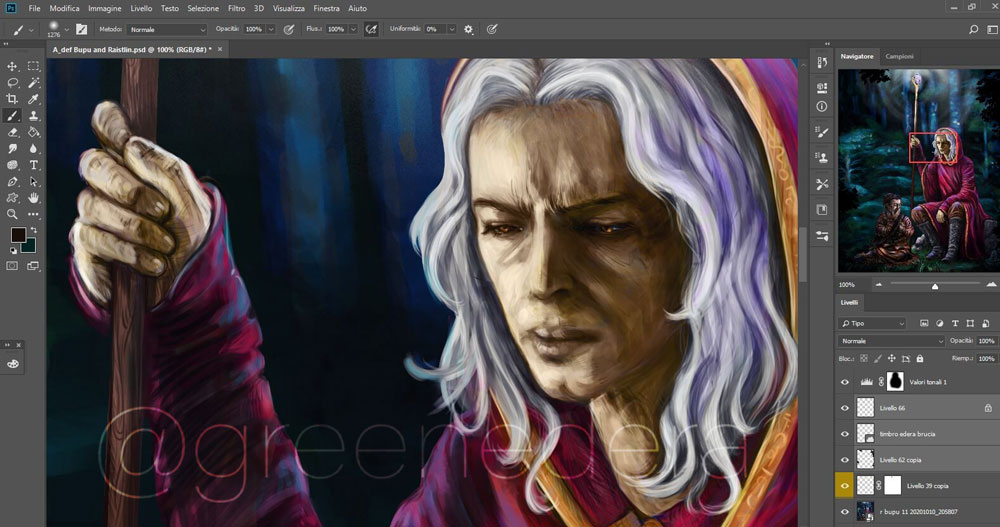
Task: Select the Smudge tool
Action: [12, 149]
